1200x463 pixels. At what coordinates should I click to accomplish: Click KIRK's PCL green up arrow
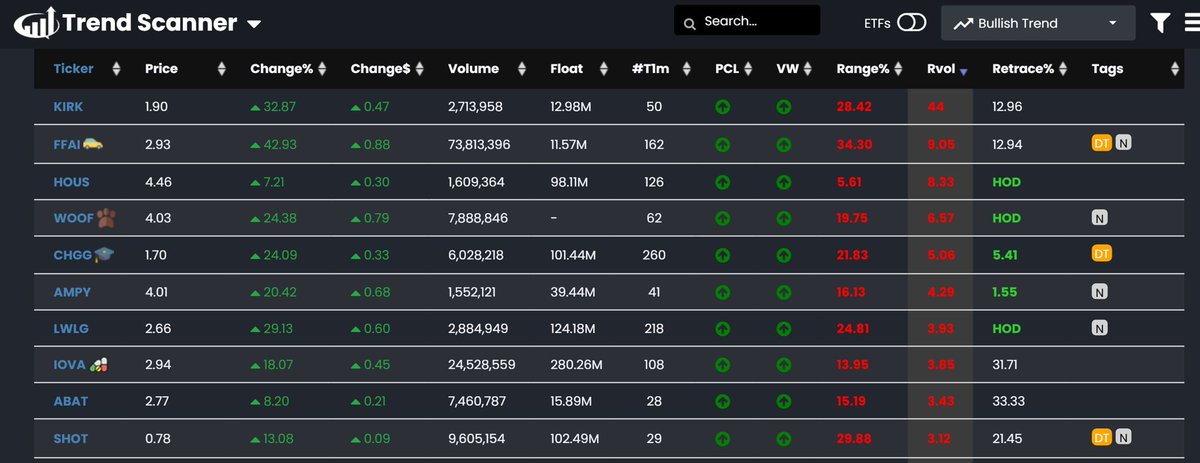723,106
